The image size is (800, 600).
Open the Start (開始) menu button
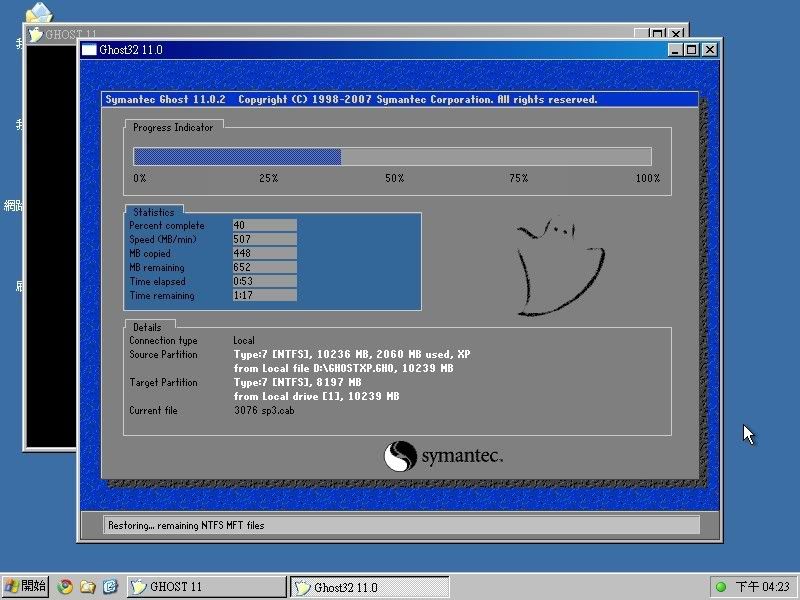coord(25,586)
